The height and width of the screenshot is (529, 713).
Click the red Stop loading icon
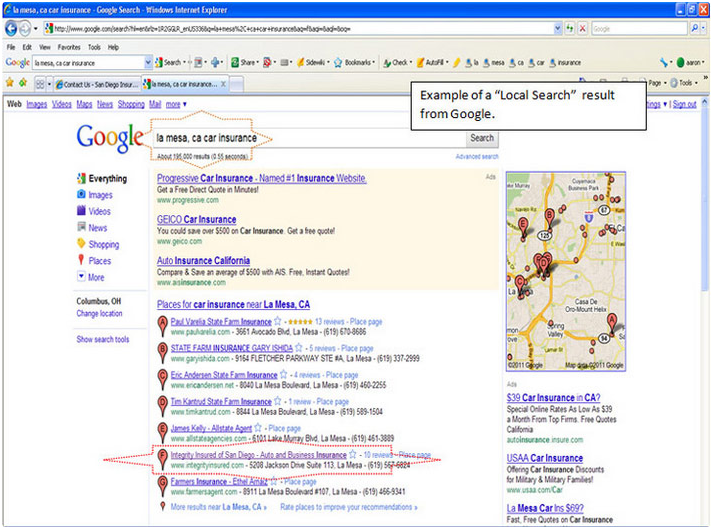(582, 29)
